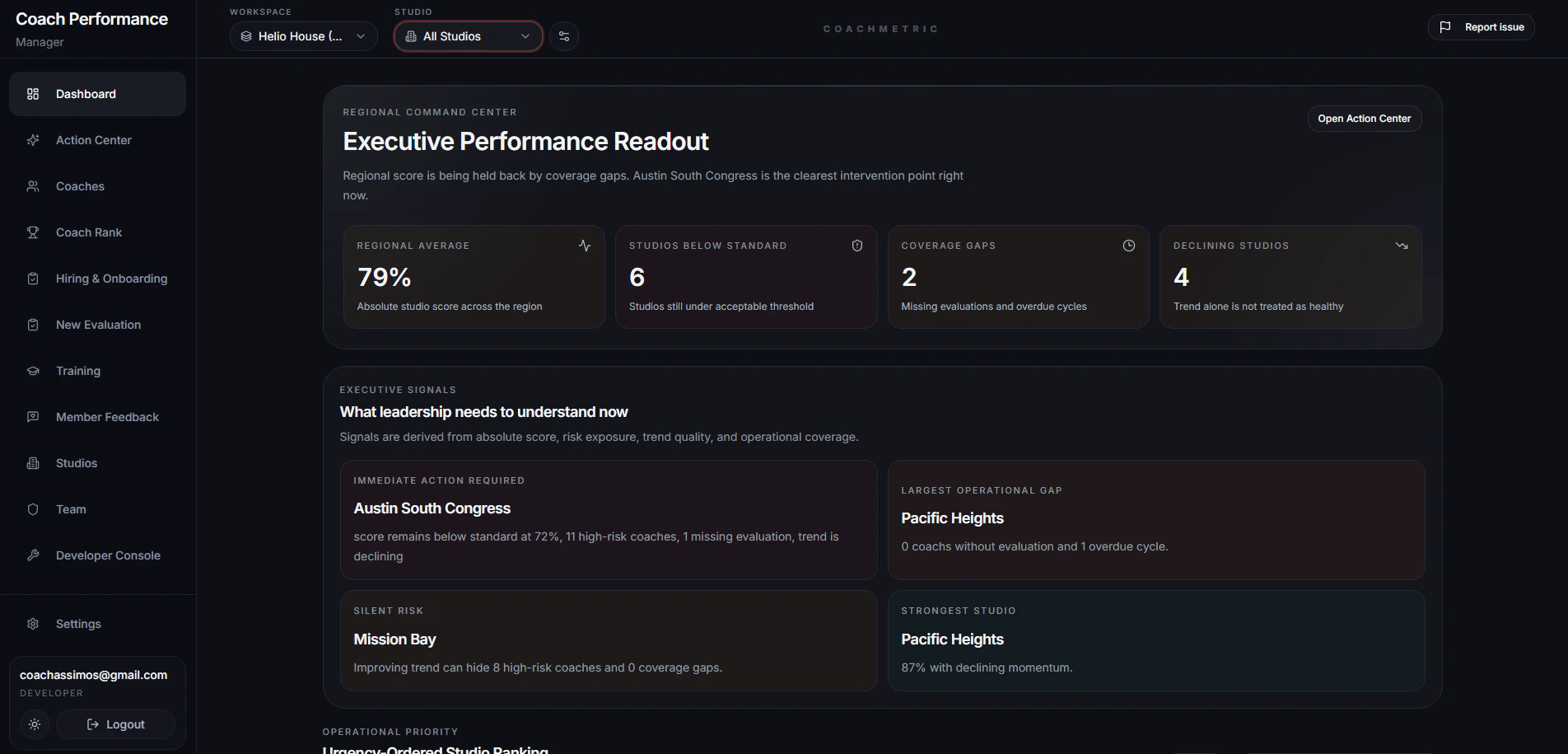Viewport: 1568px width, 754px height.
Task: Click the Settings gear icon in sidebar
Action: point(33,624)
